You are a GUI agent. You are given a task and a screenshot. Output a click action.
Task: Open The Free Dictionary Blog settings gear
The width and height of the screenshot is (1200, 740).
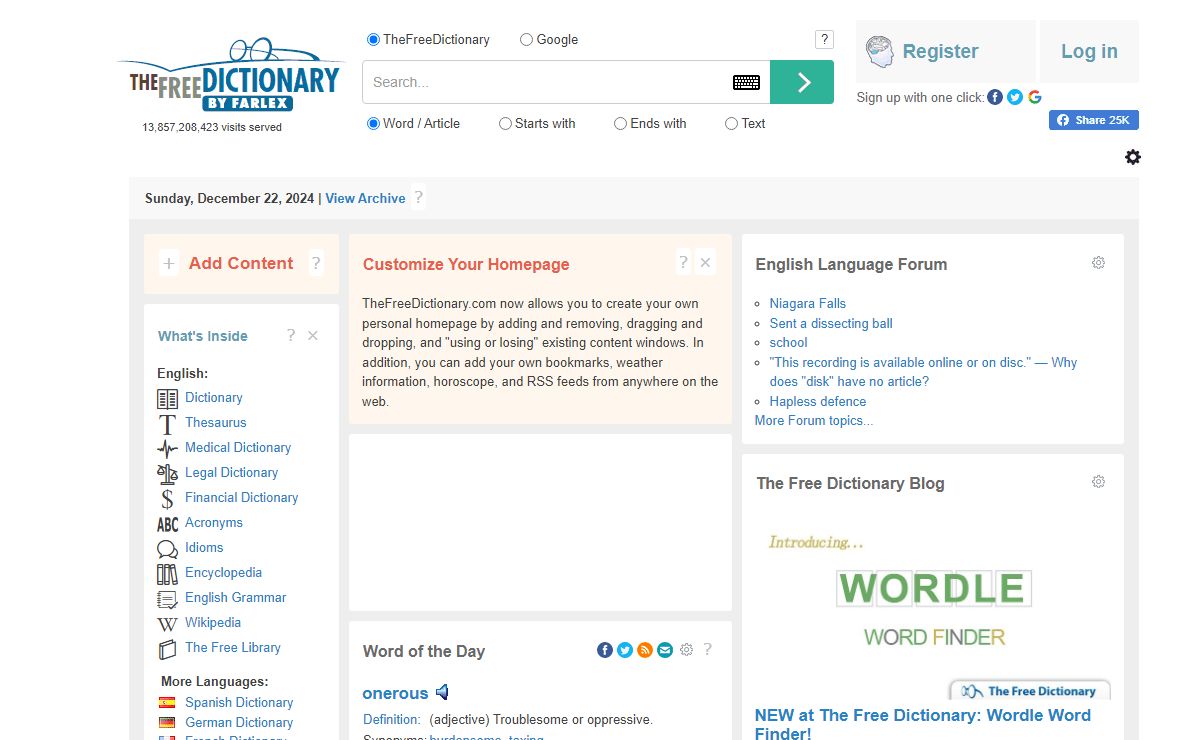(x=1098, y=482)
